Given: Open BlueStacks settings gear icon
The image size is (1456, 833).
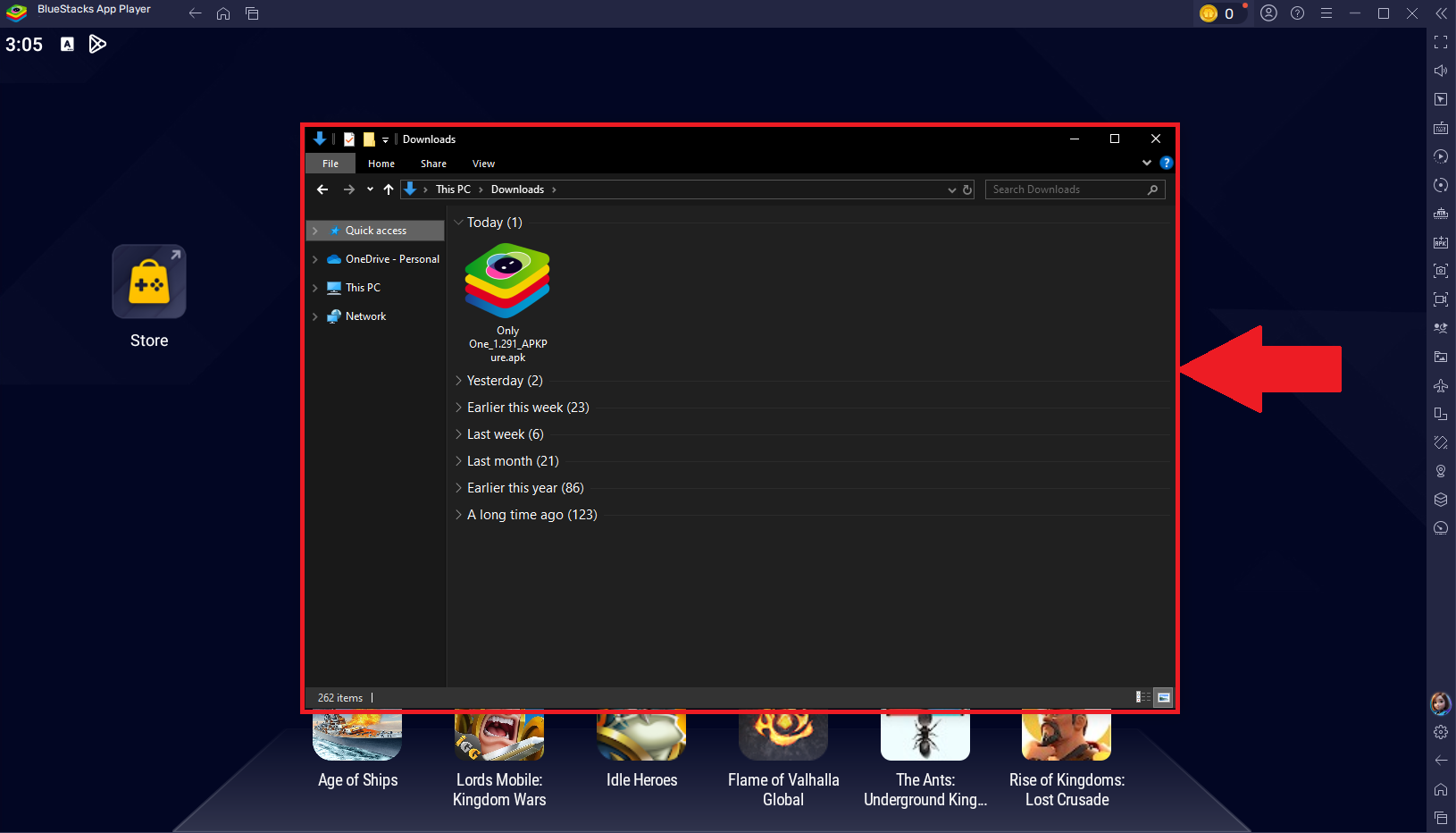Looking at the screenshot, I should point(1440,732).
